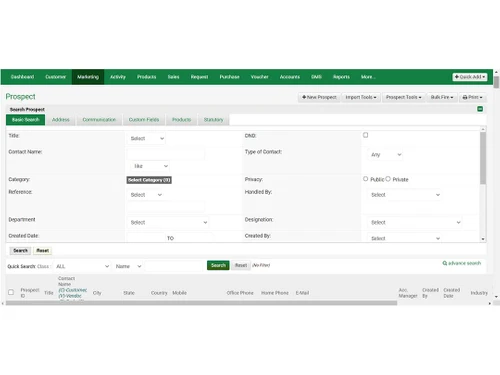Expand the Prospect Tools dropdown
Image resolution: width=500 pixels, height=375 pixels.
click(x=404, y=97)
